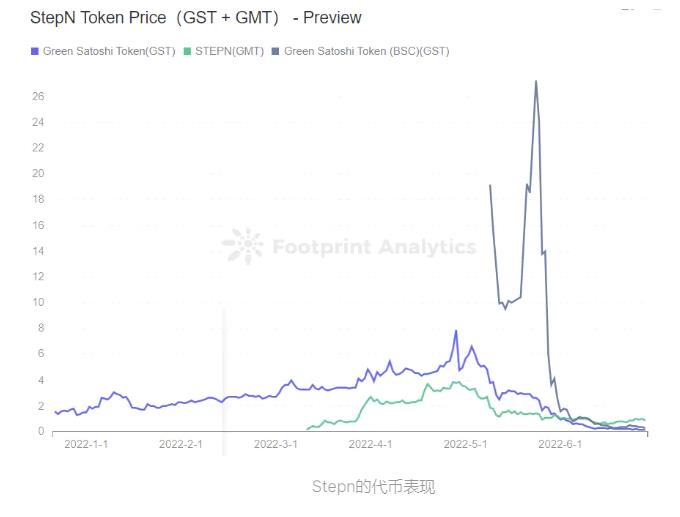Select the 2022-3-1 x-axis date label
Screen dimensions: 680x517
[x=276, y=444]
